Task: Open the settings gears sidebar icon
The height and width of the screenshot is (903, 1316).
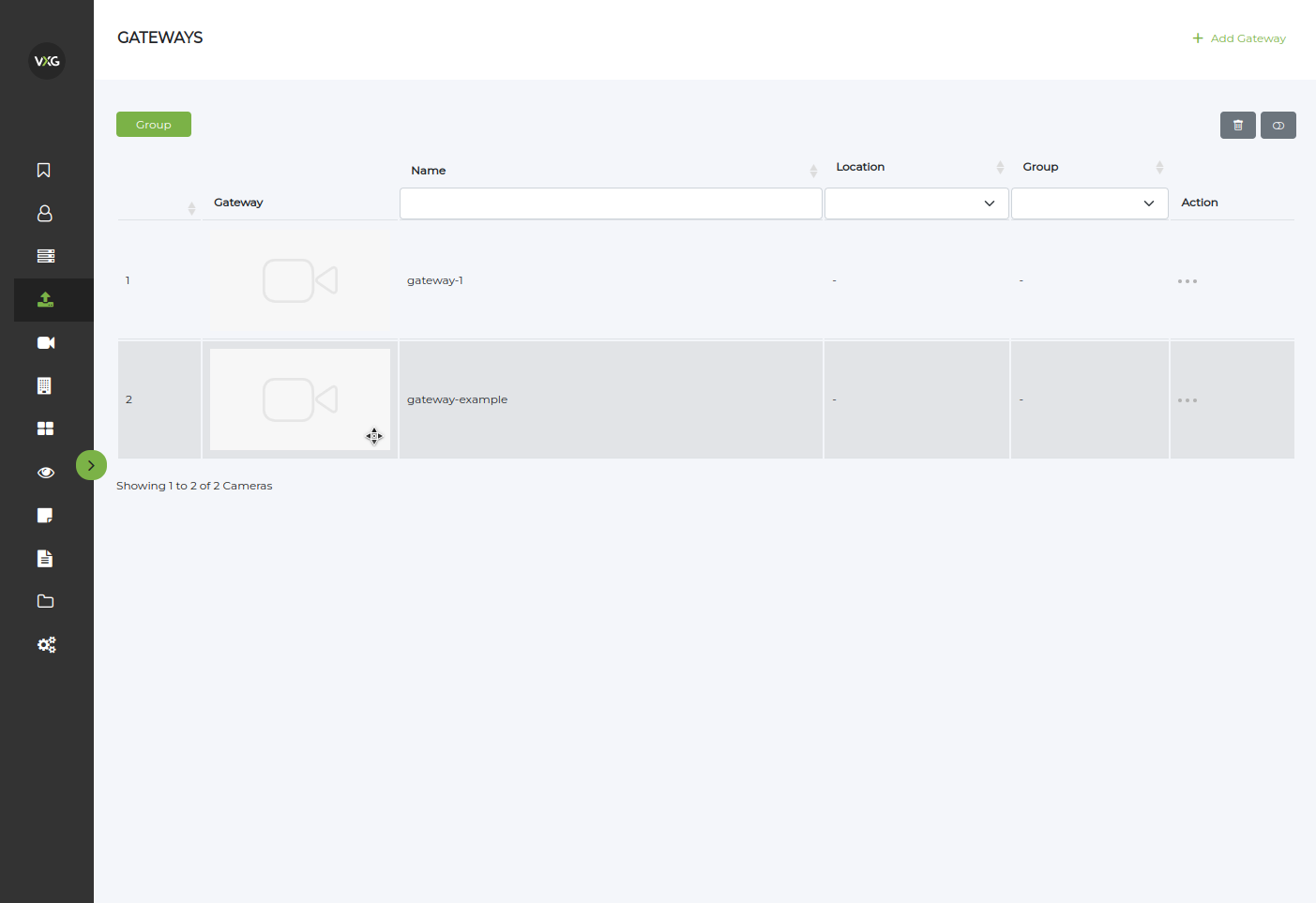Action: [46, 644]
